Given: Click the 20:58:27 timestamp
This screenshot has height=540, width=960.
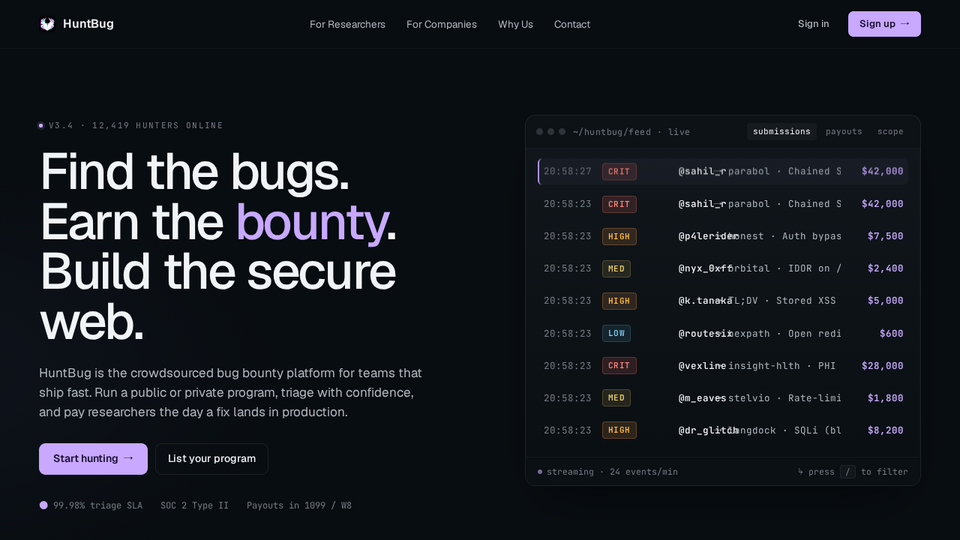Looking at the screenshot, I should tap(568, 171).
